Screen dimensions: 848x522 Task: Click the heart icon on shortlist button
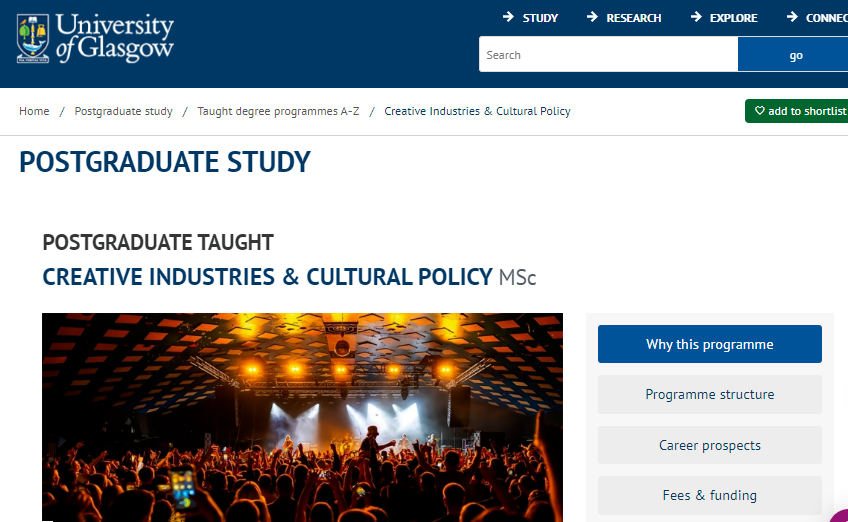pos(760,111)
